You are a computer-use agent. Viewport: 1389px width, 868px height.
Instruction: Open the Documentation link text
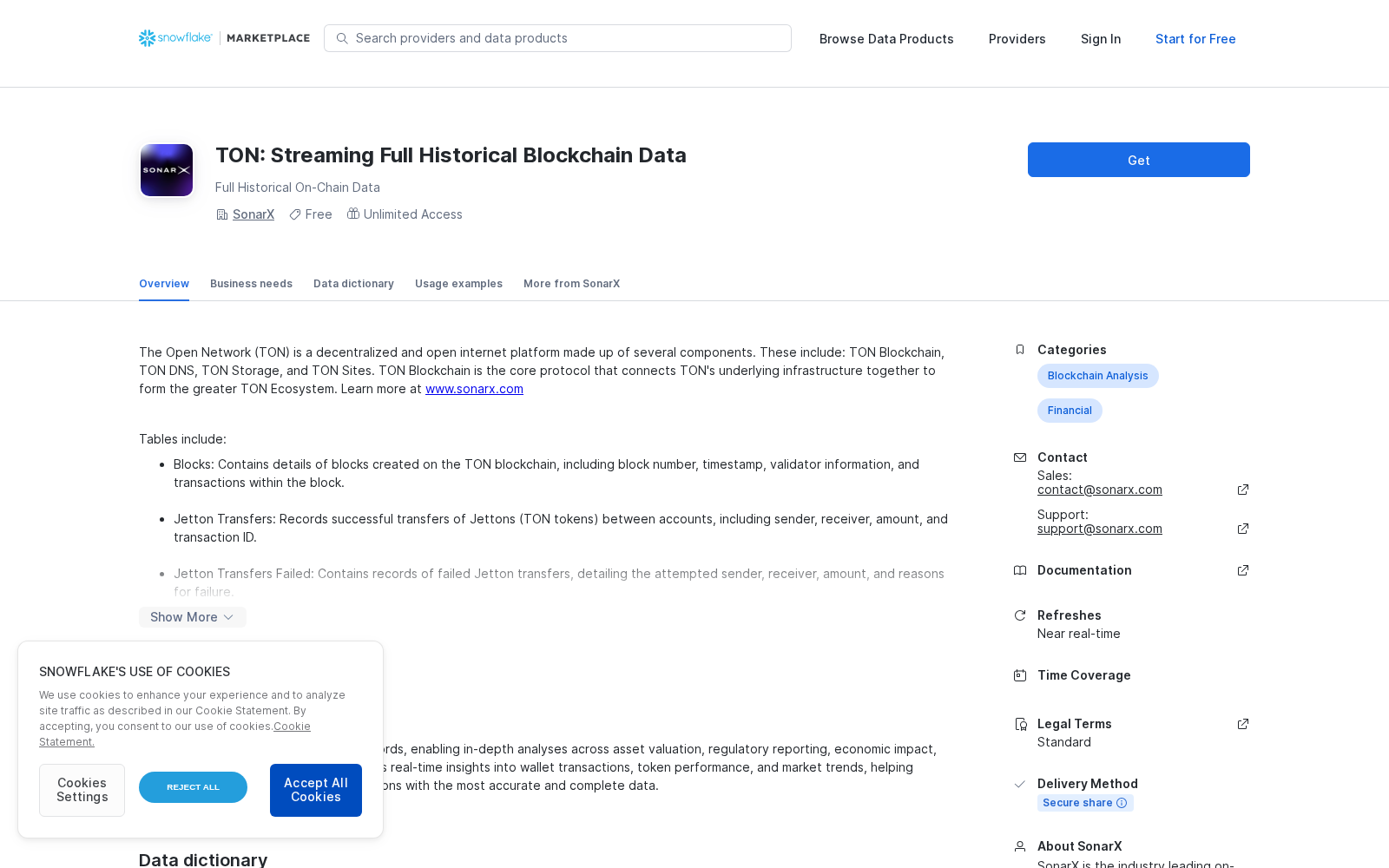1084,570
